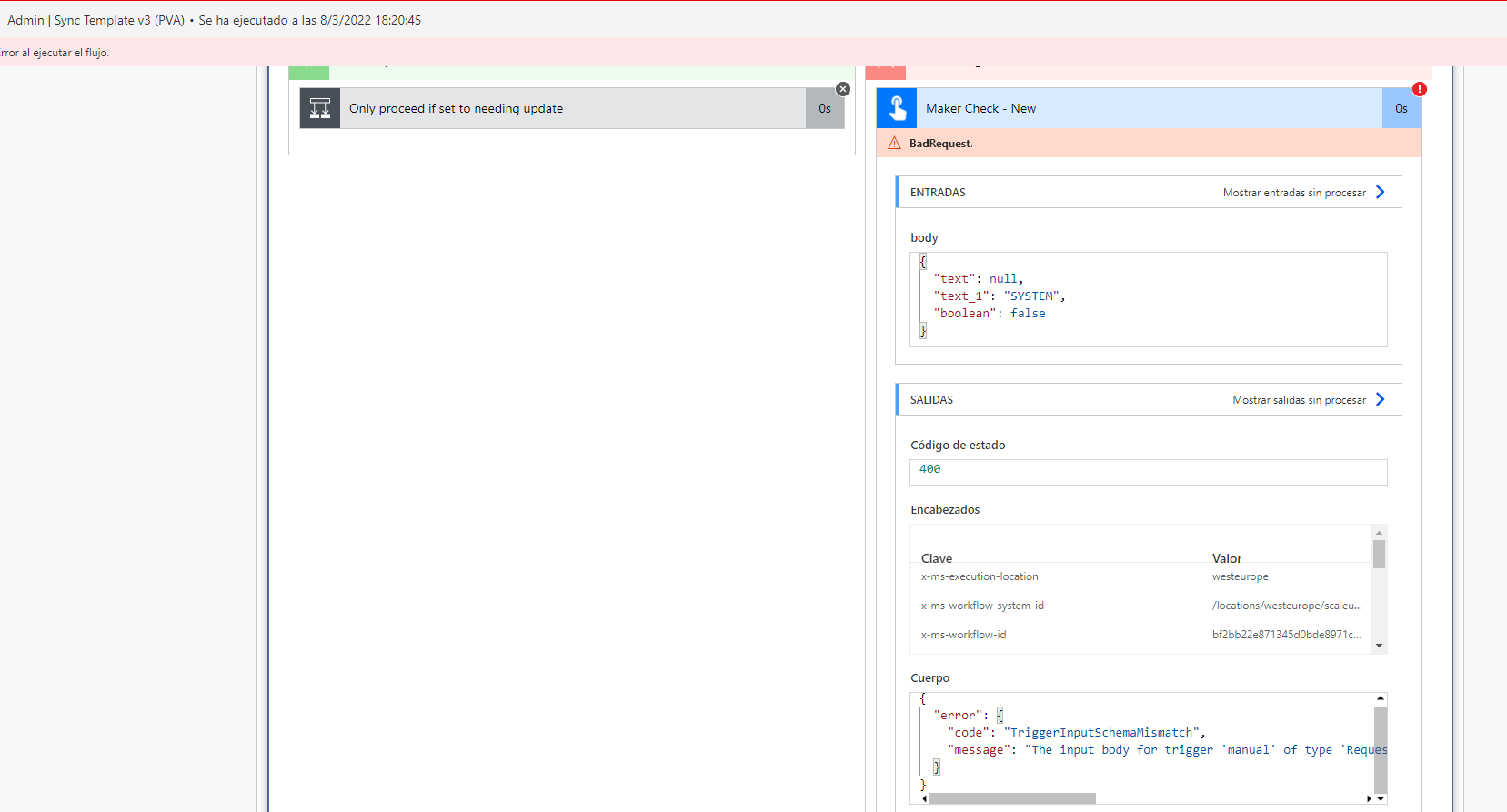Click the Cuerpo scroll-left arrow
Image resolution: width=1507 pixels, height=812 pixels.
[924, 798]
